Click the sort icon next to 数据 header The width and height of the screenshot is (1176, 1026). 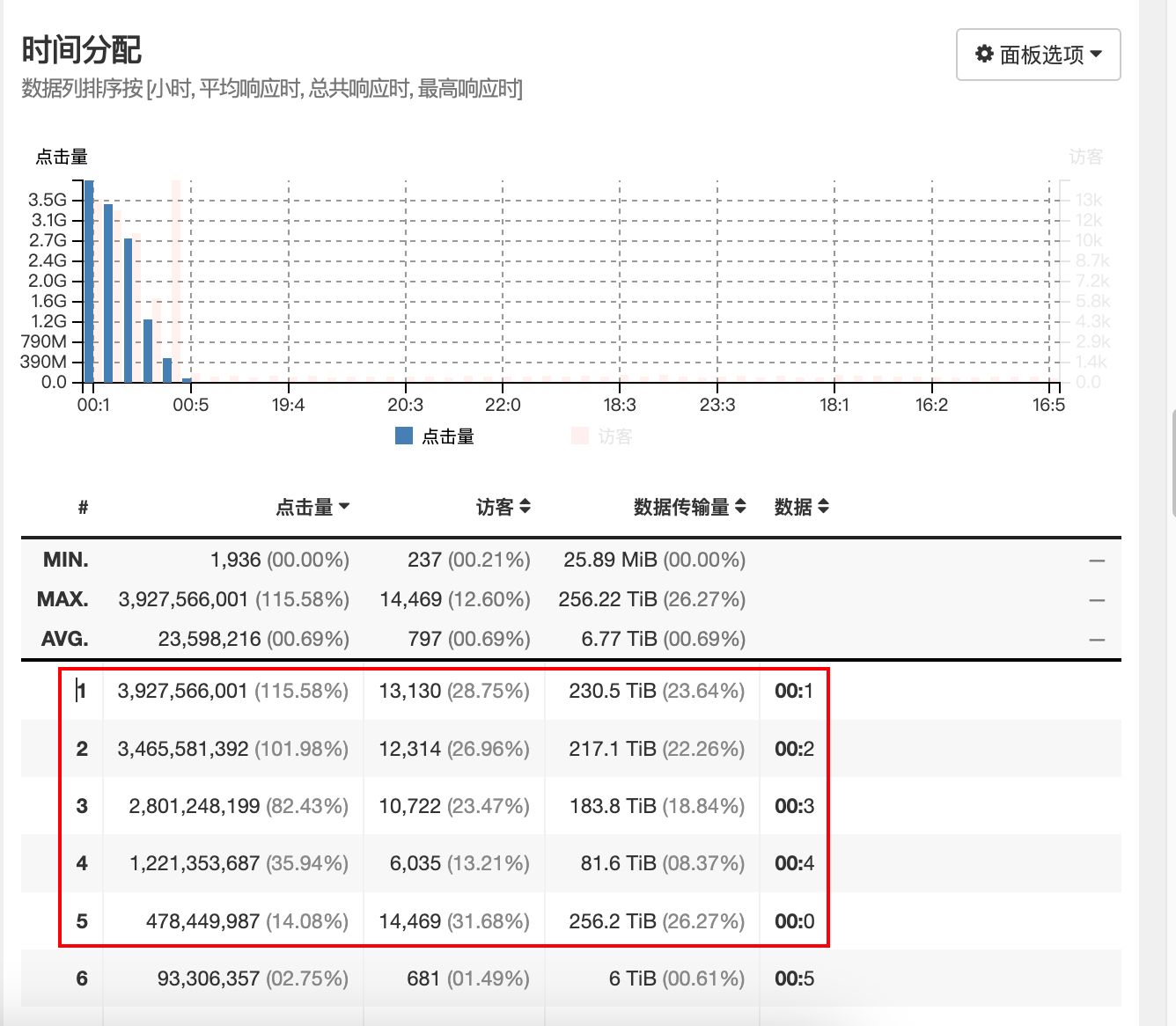click(824, 506)
